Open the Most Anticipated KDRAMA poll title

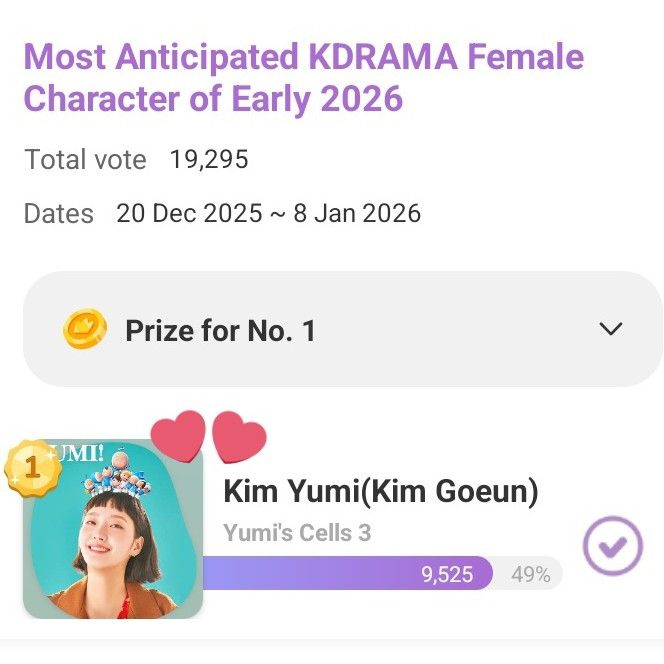pos(303,77)
